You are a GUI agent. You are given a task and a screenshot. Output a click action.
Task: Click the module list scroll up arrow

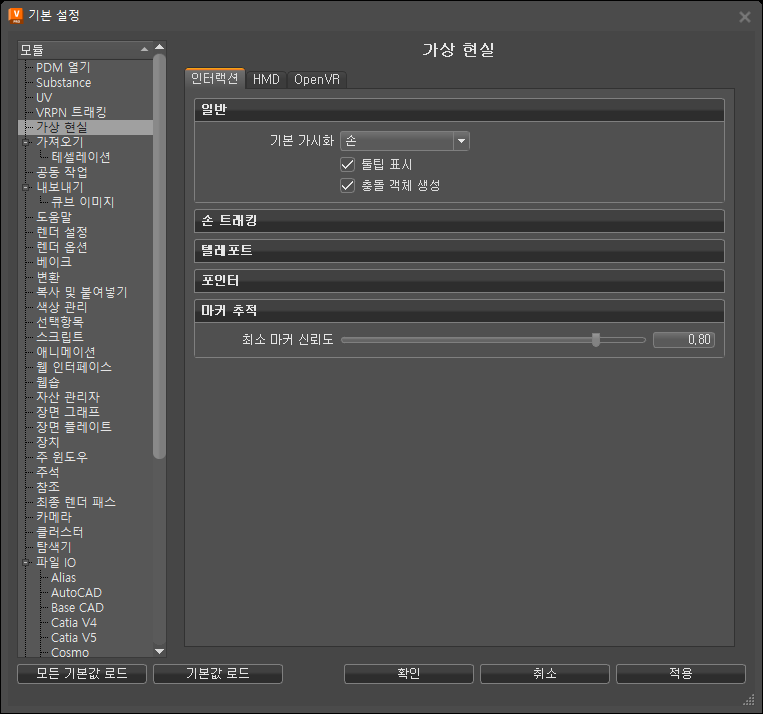160,47
